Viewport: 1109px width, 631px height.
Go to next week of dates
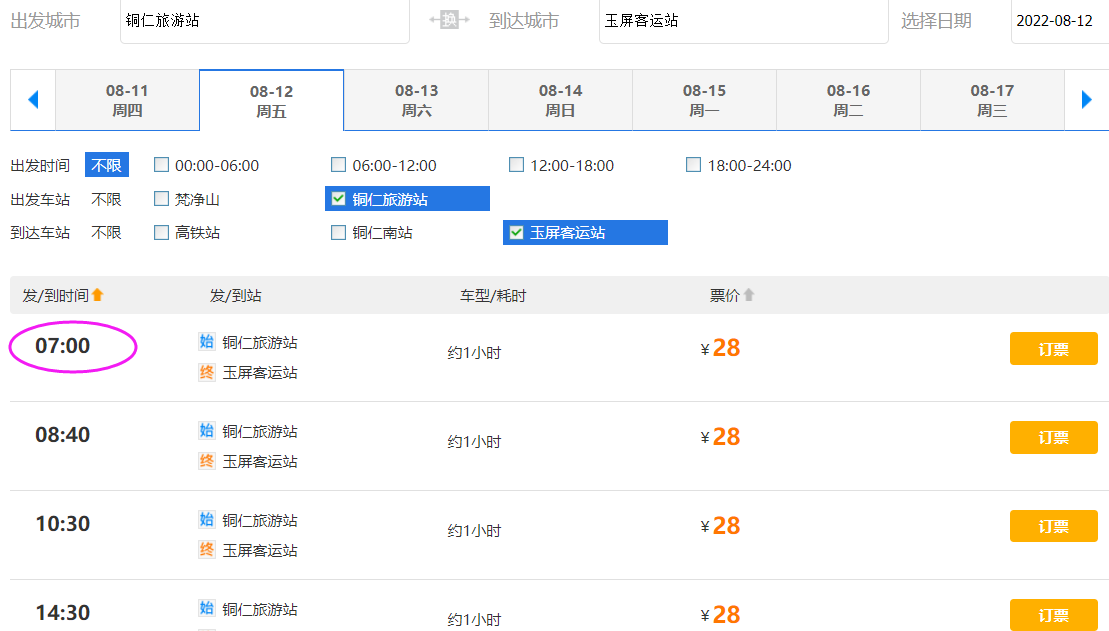click(x=1087, y=100)
